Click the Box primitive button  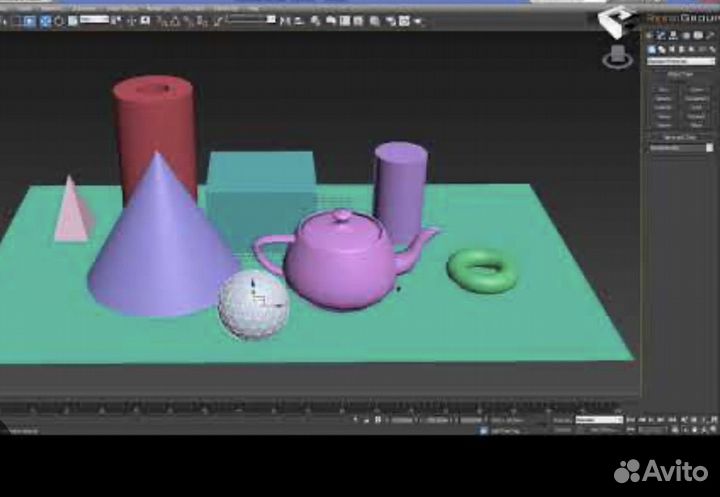[664, 90]
